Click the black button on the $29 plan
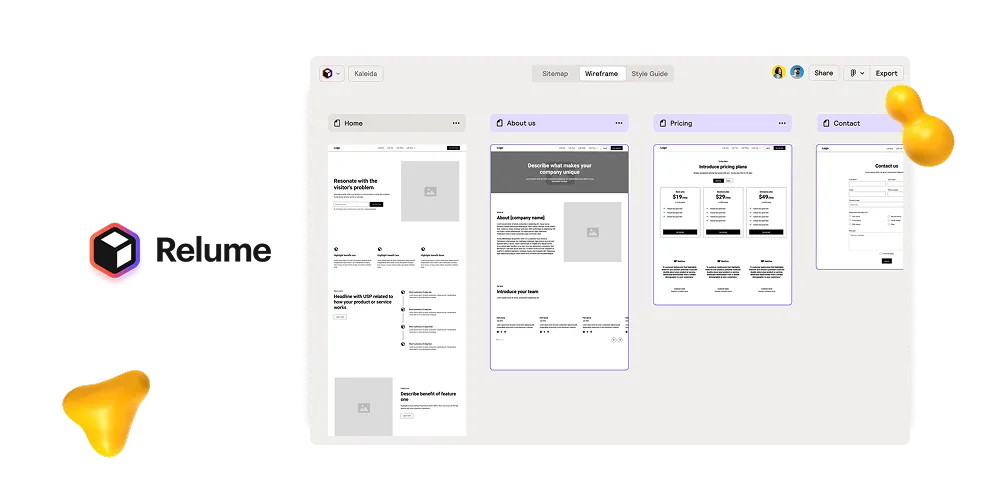Image resolution: width=1000 pixels, height=500 pixels. (723, 232)
